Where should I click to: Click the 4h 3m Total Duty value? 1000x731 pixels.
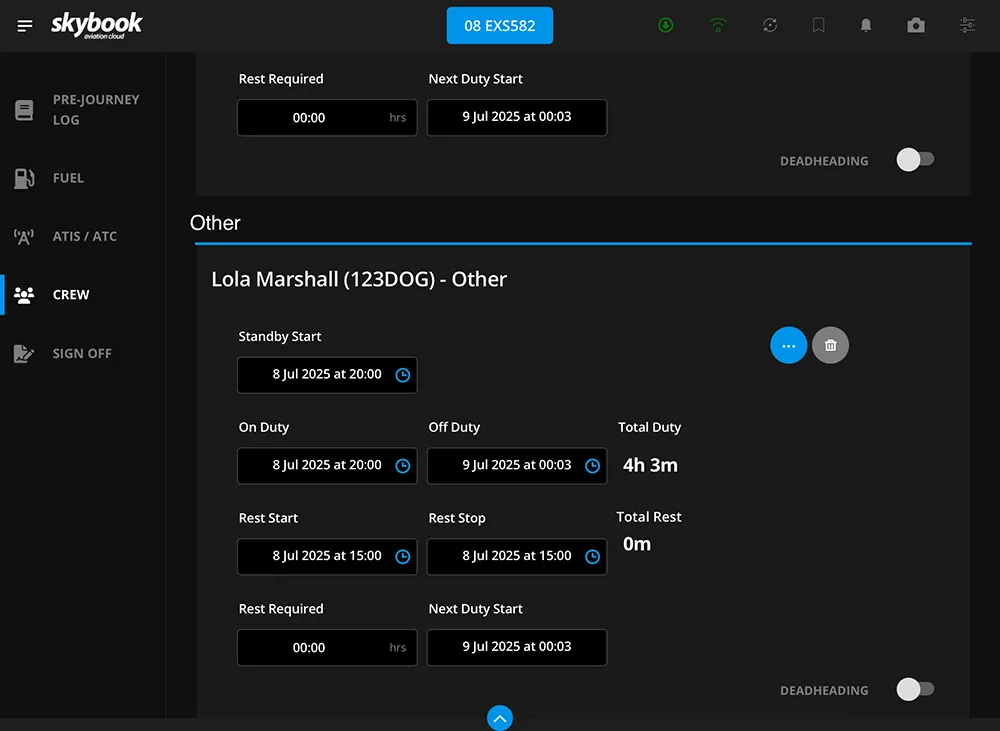tap(650, 465)
